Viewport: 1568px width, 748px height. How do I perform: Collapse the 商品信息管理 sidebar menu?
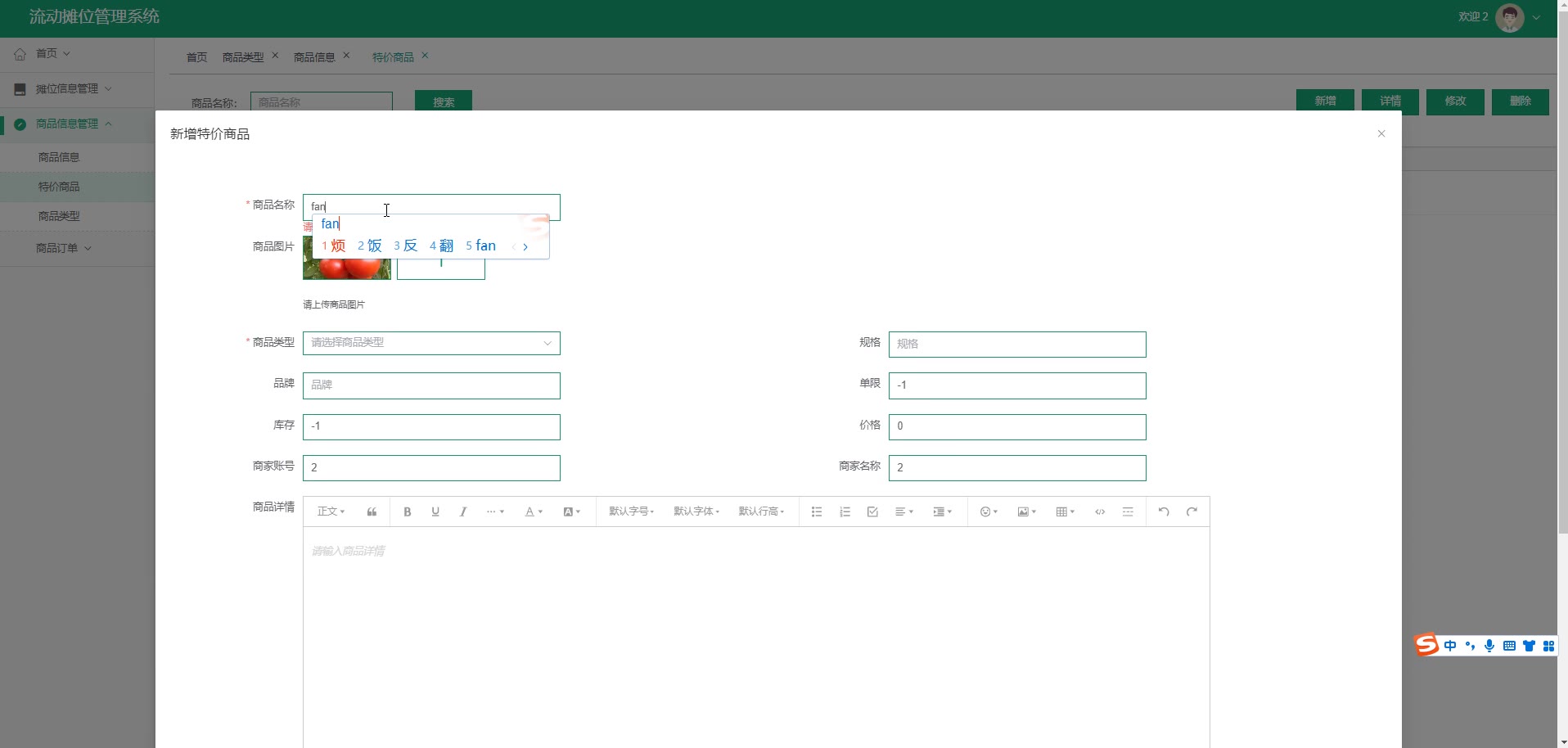point(77,124)
